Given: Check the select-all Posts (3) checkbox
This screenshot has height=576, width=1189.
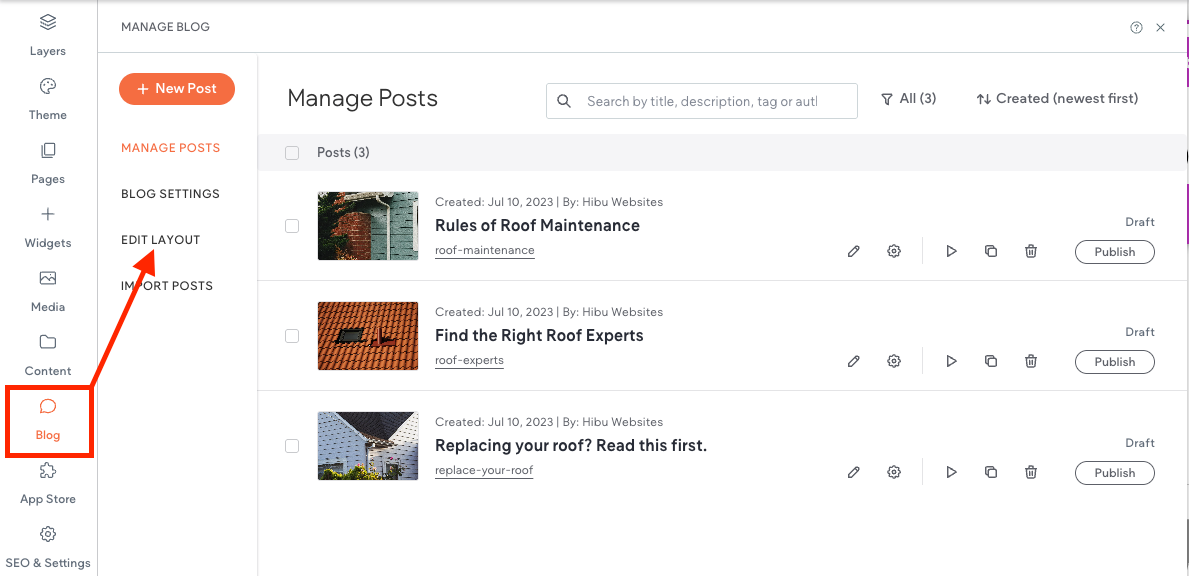Looking at the screenshot, I should click(x=292, y=153).
